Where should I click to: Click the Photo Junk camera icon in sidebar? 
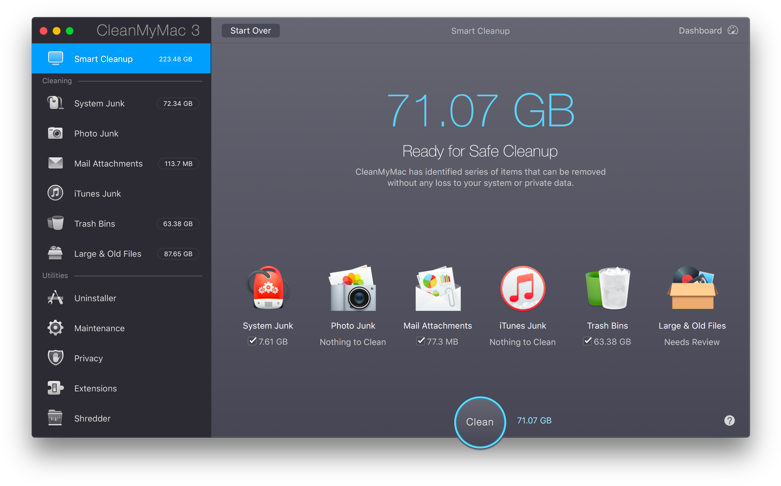55,133
